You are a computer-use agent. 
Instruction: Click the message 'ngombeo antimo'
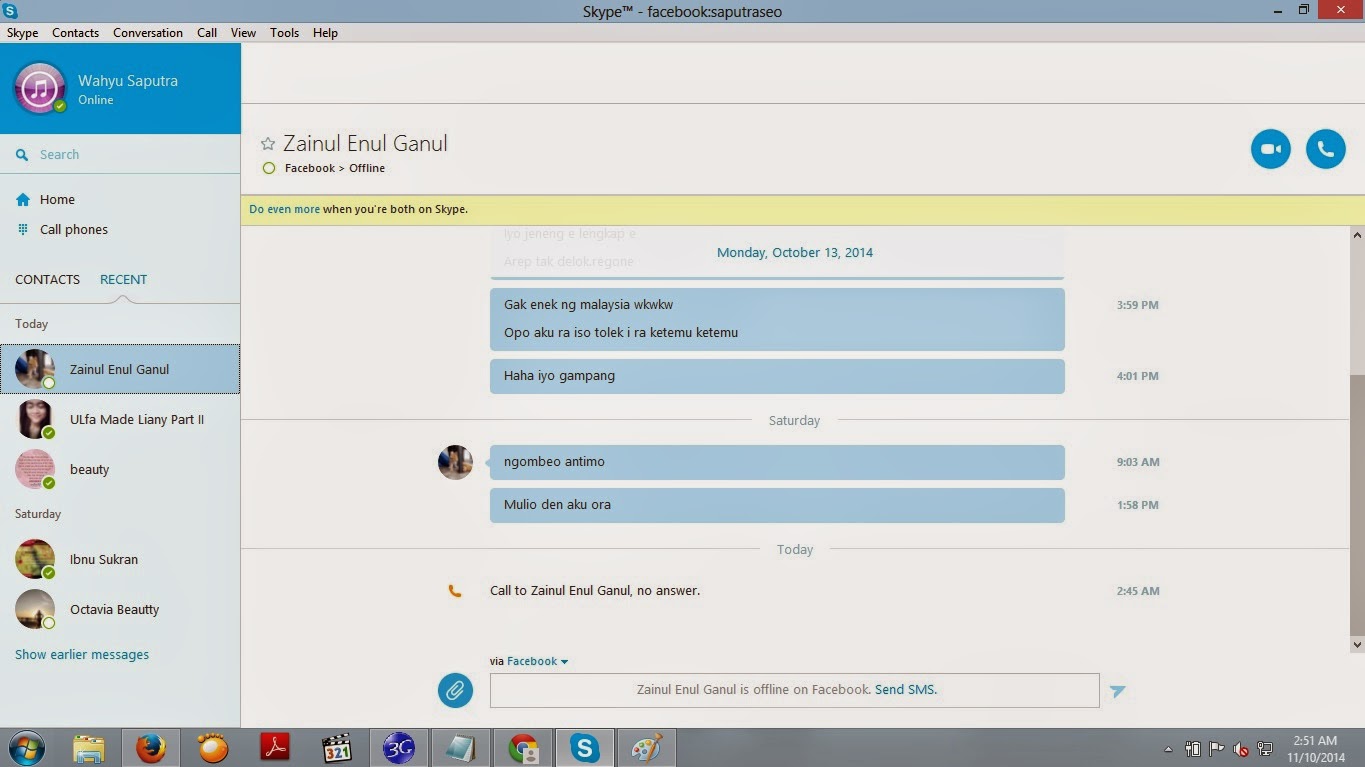coord(777,462)
